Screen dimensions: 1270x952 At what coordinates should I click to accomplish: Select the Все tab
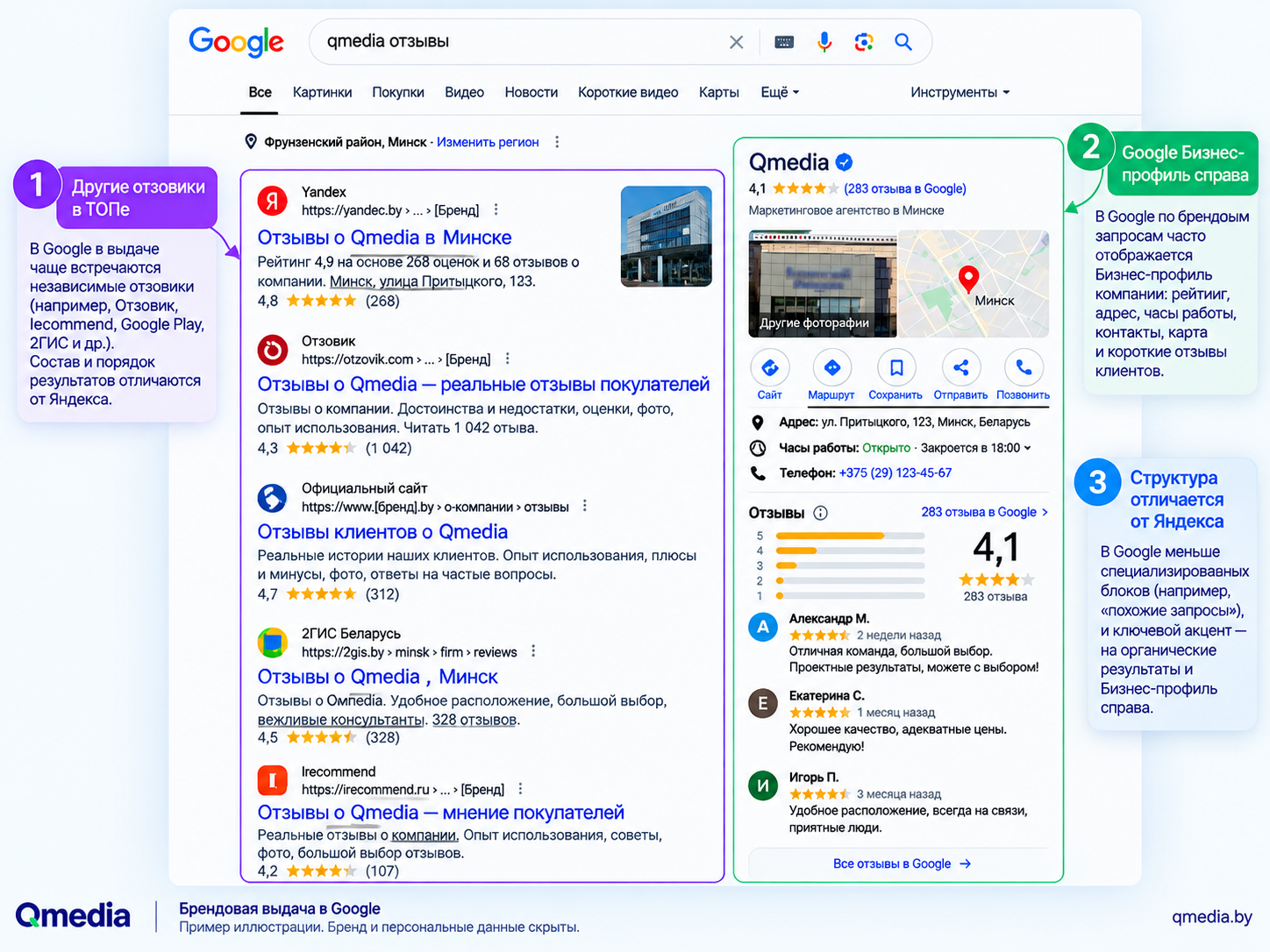[x=260, y=92]
